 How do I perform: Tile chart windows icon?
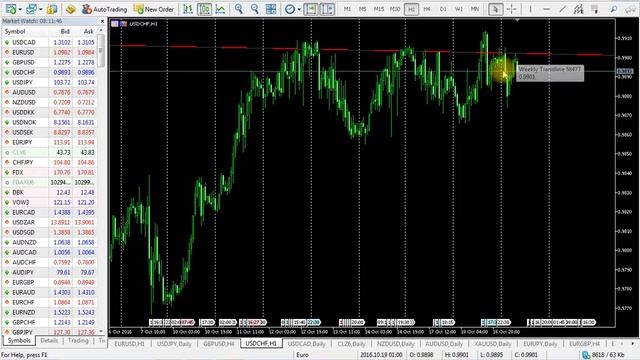pos(271,9)
